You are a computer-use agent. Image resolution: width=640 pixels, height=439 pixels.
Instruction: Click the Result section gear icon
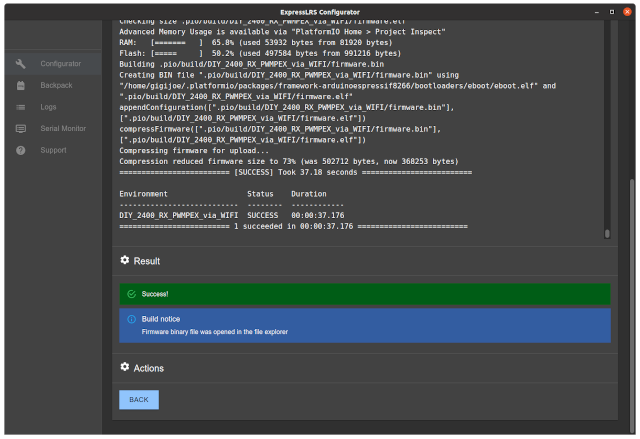(x=125, y=260)
